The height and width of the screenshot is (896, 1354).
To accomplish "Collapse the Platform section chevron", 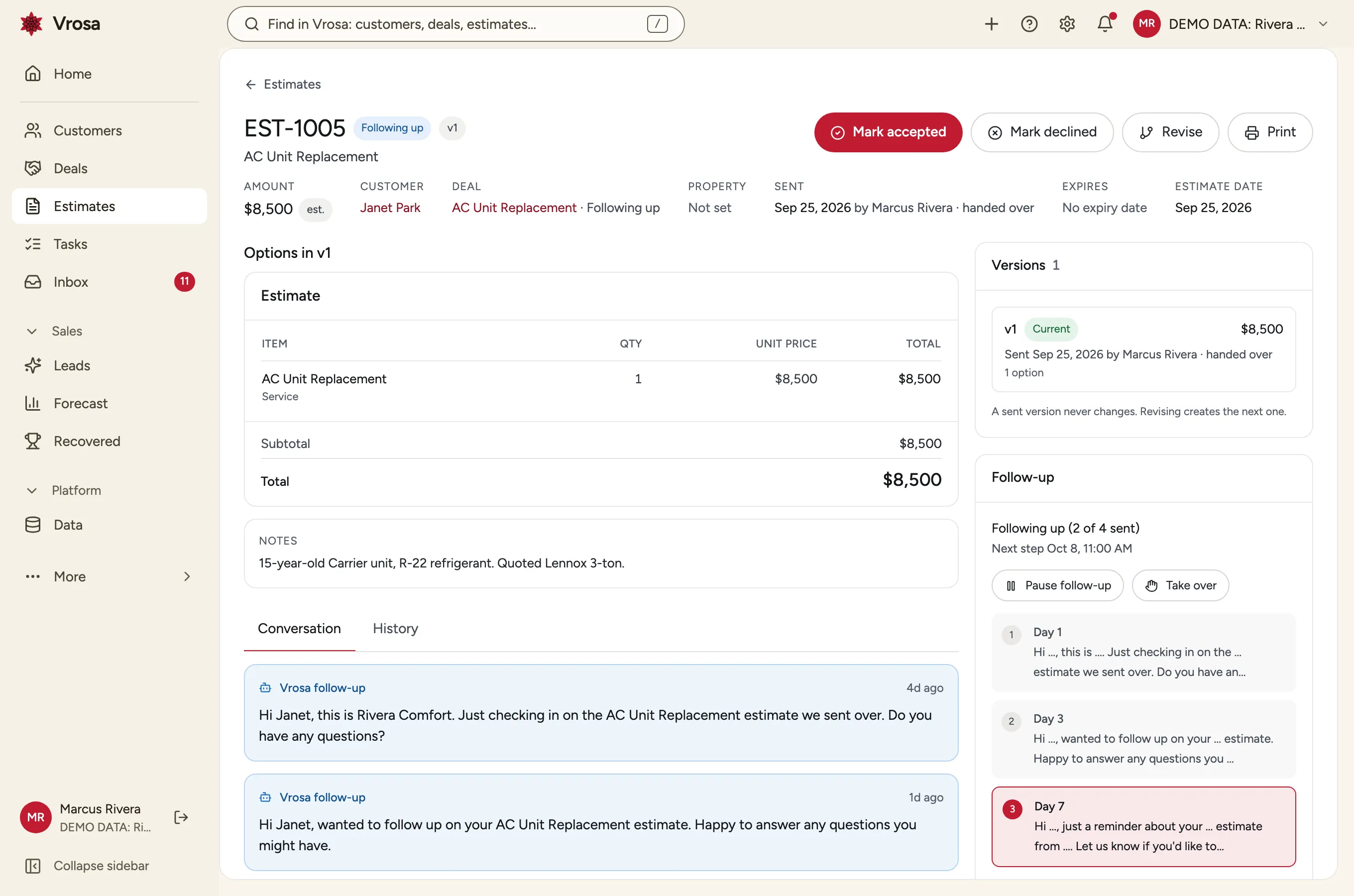I will click(x=32, y=491).
